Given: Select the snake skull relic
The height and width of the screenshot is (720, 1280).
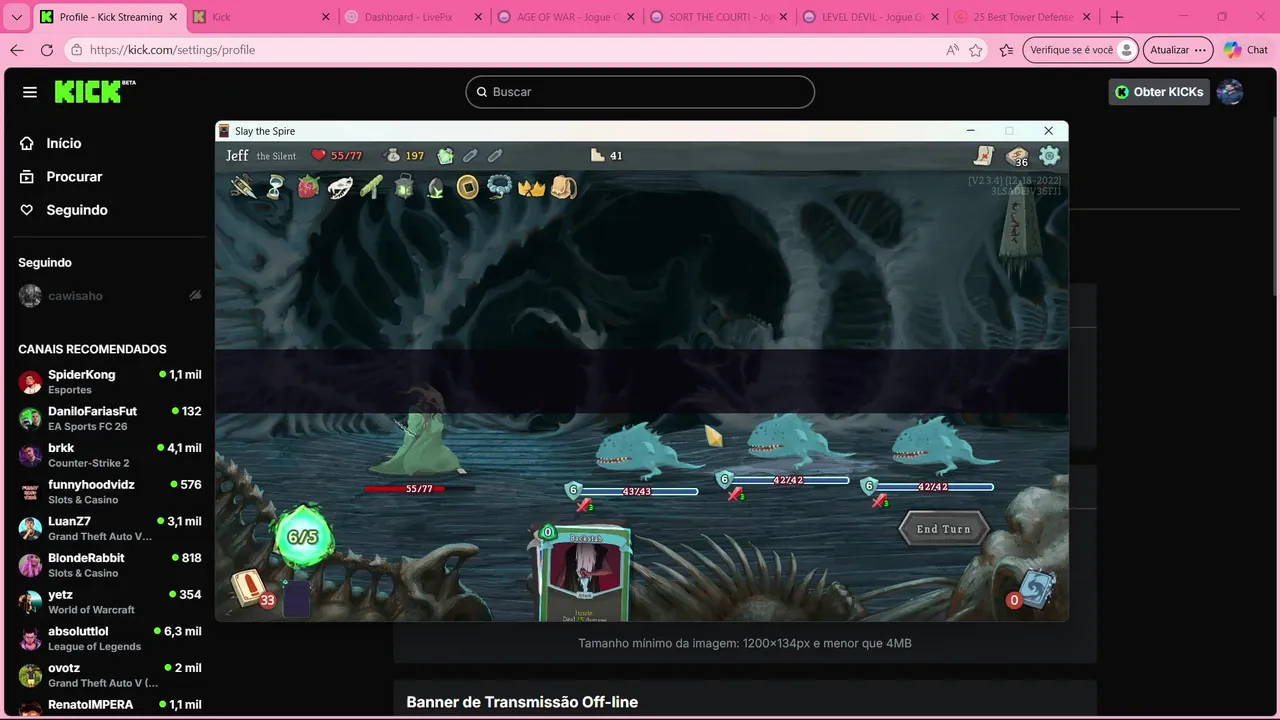Looking at the screenshot, I should click(x=340, y=187).
